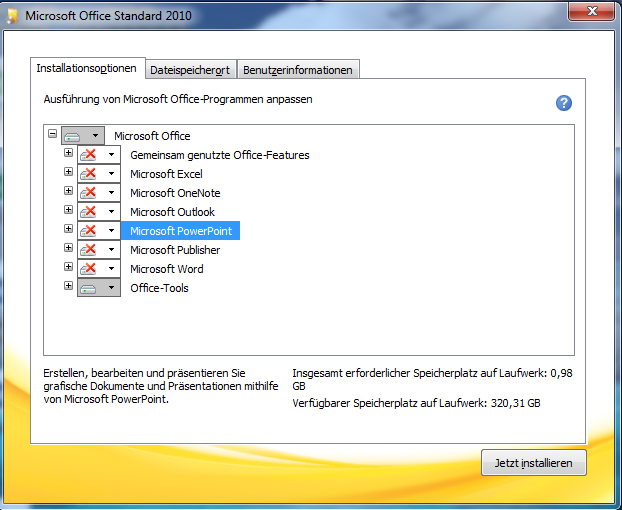Expand the Microsoft Excel tree node
622x510 pixels.
[x=68, y=173]
